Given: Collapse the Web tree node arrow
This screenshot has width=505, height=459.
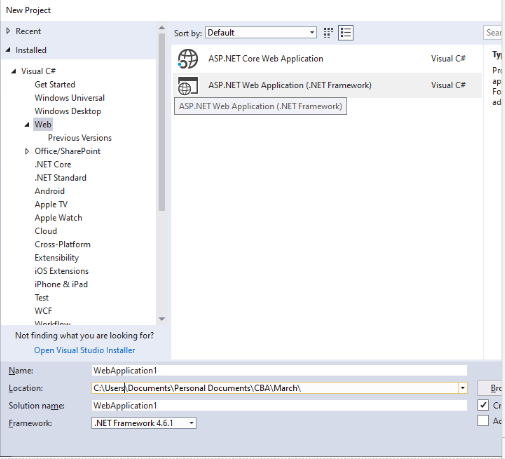Looking at the screenshot, I should coord(27,125).
